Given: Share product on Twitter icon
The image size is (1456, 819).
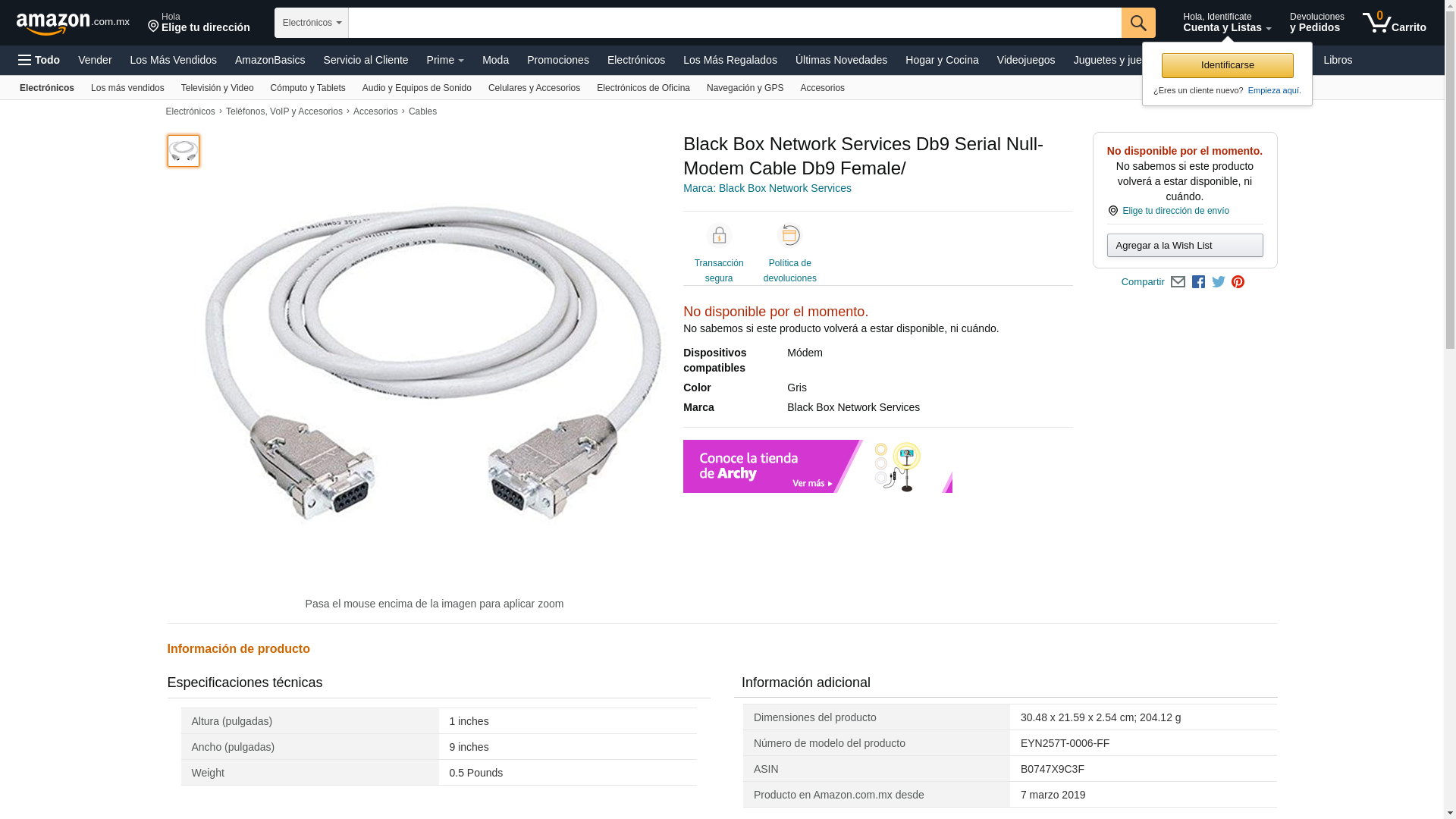Looking at the screenshot, I should 1219,282.
